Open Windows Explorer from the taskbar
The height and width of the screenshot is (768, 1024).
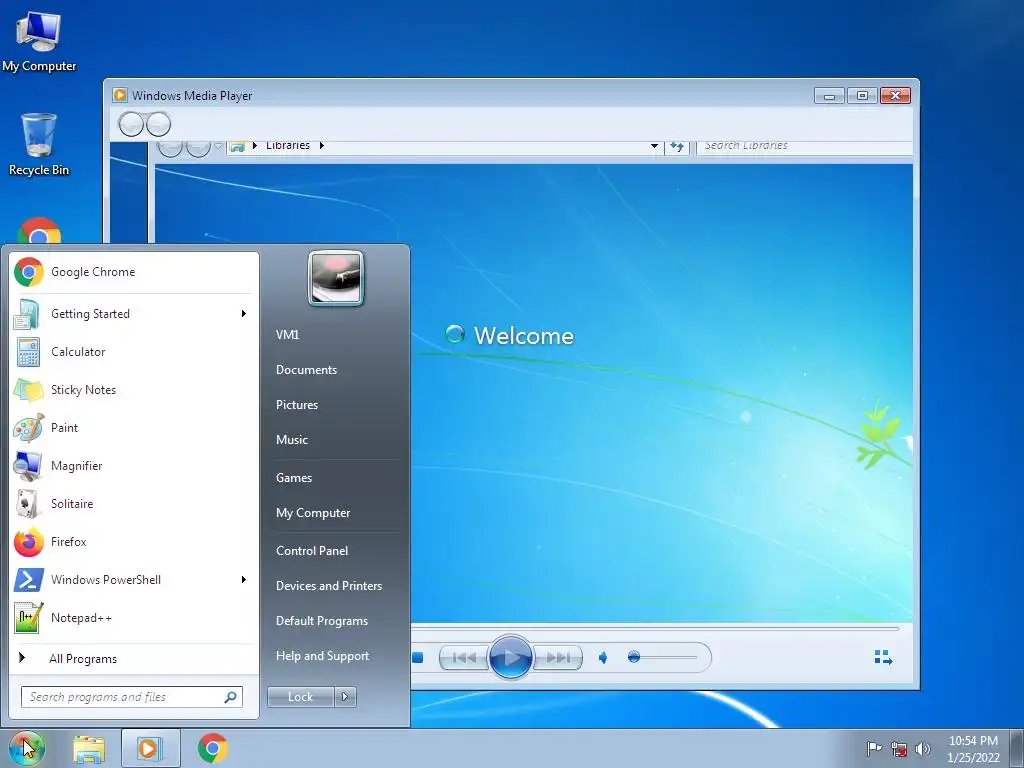tap(89, 748)
